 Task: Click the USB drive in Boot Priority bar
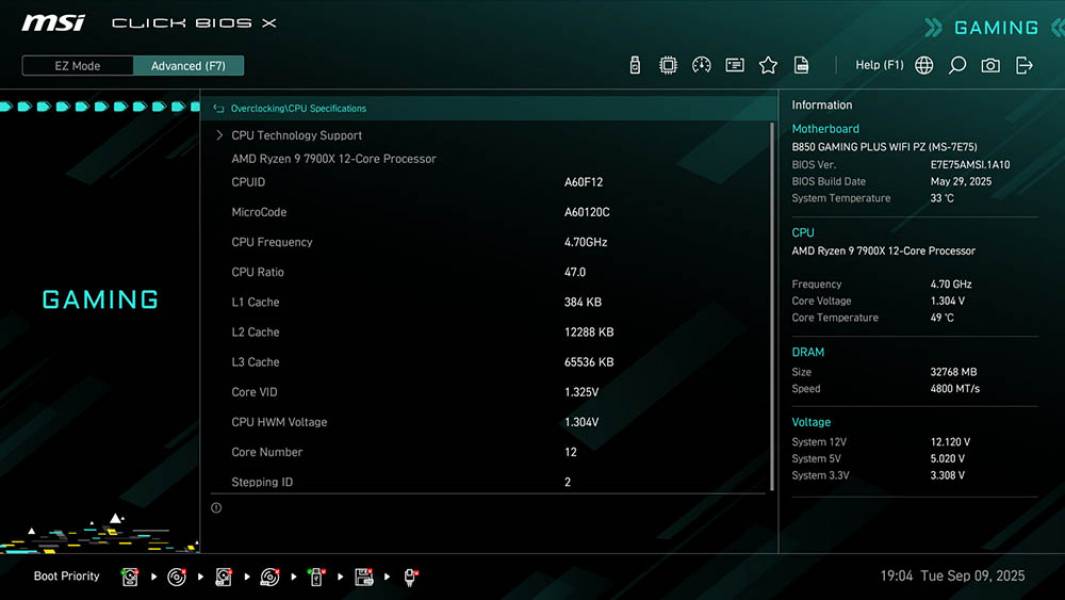[x=316, y=577]
